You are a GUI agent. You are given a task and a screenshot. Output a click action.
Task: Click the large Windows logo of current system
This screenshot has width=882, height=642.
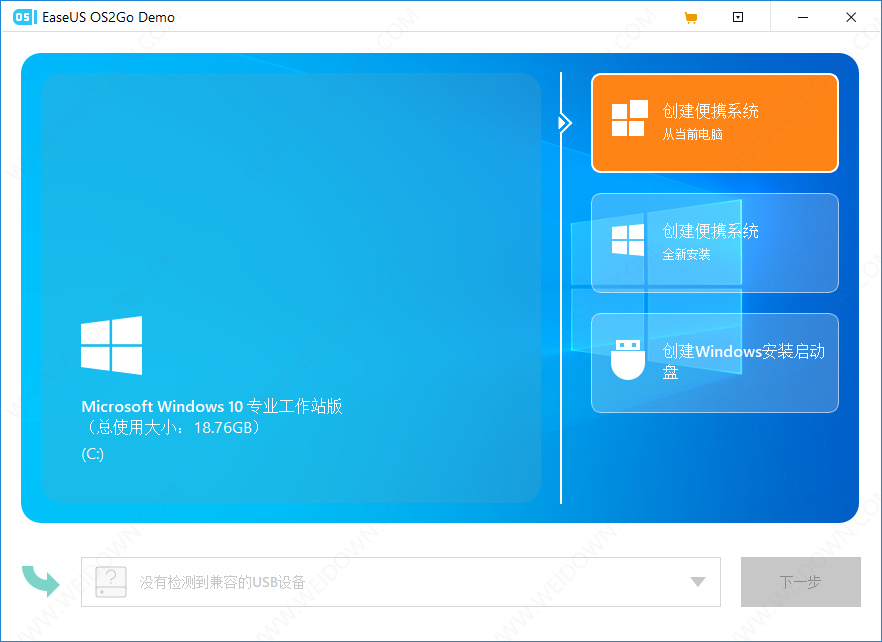pos(111,345)
